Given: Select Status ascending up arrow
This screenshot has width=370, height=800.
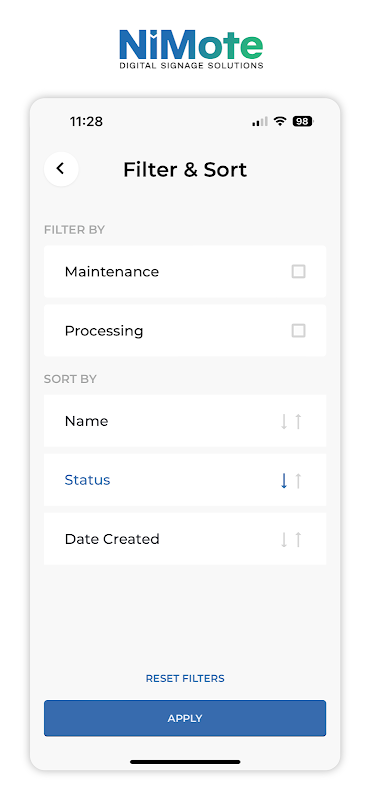Looking at the screenshot, I should tap(299, 481).
